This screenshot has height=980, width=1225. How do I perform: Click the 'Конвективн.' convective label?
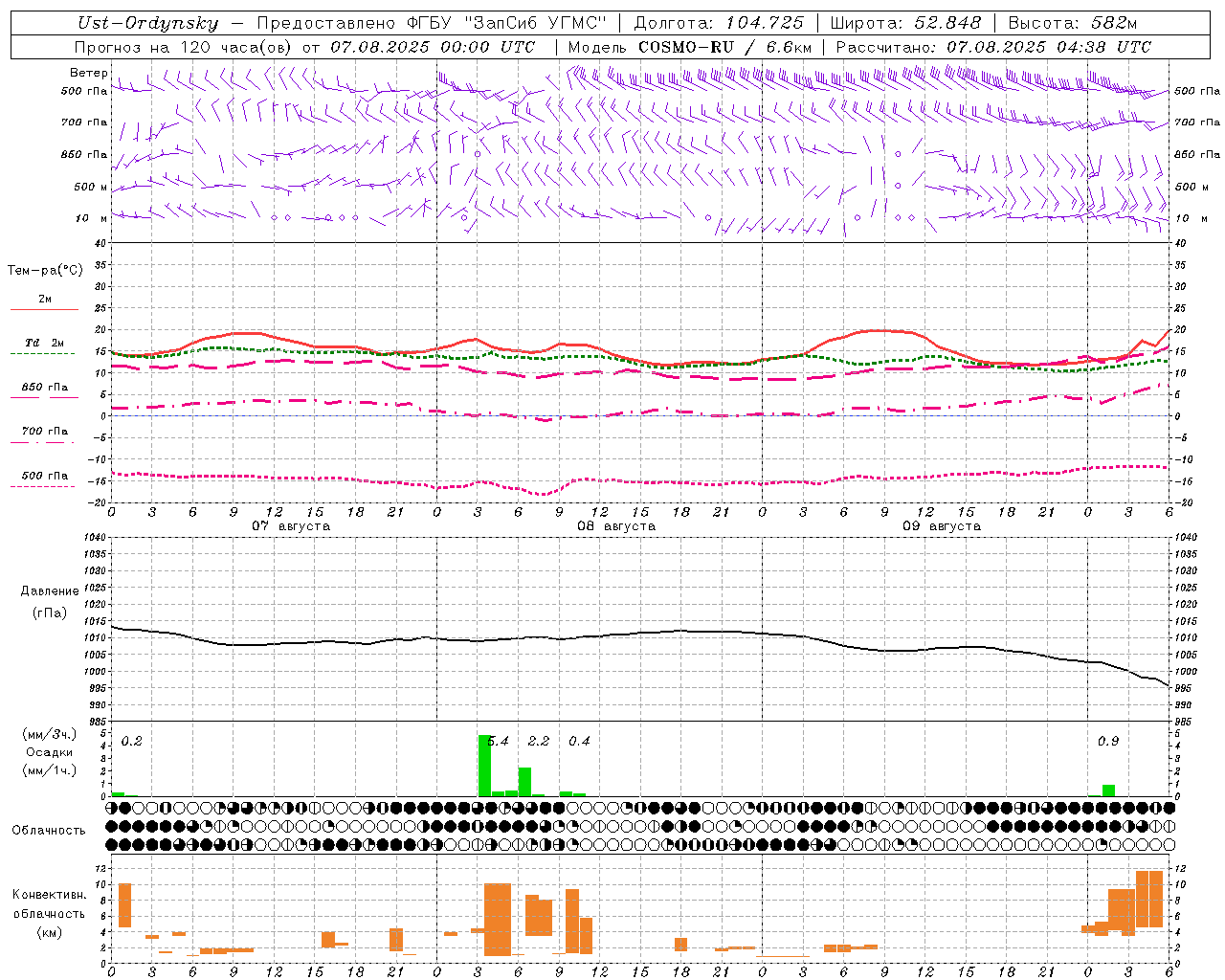[x=50, y=895]
